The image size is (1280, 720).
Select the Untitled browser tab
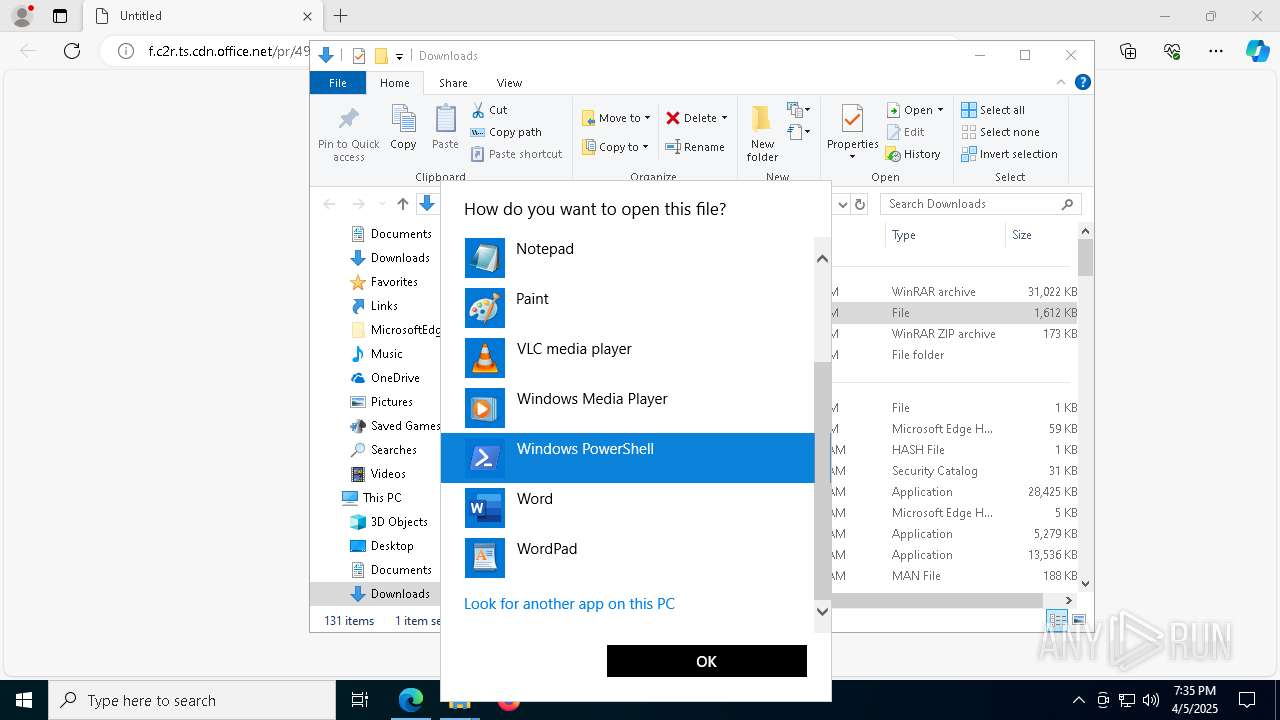coord(202,16)
